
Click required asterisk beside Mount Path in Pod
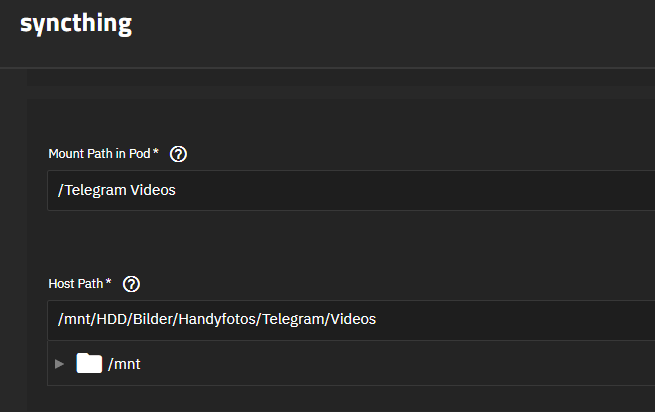tap(156, 153)
